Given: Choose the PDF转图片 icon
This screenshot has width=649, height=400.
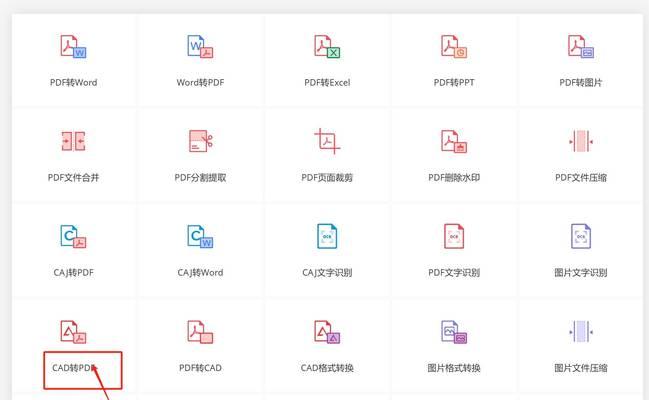Looking at the screenshot, I should (x=581, y=46).
